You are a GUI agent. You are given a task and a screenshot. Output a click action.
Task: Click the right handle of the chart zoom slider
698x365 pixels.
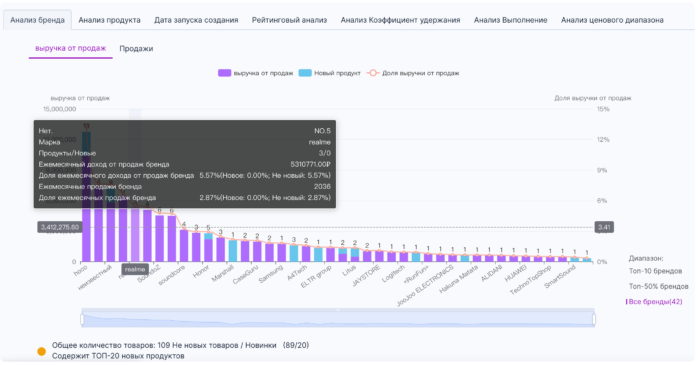click(594, 320)
